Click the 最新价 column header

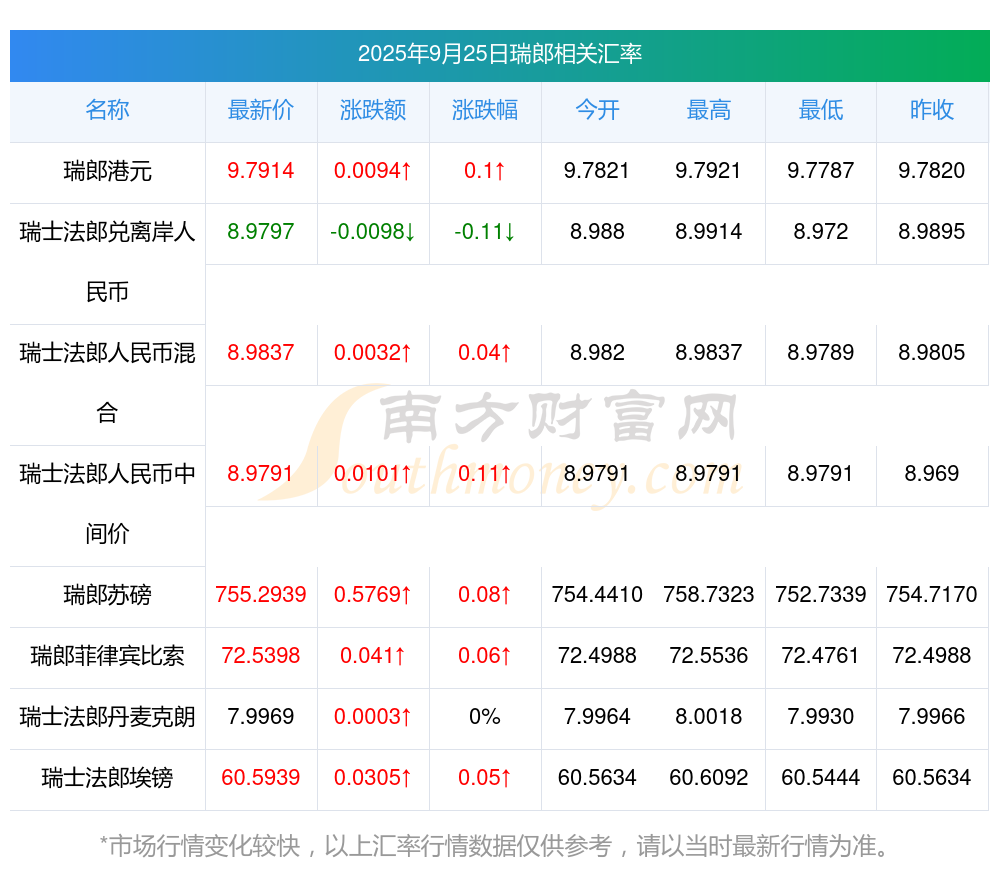[x=261, y=111]
